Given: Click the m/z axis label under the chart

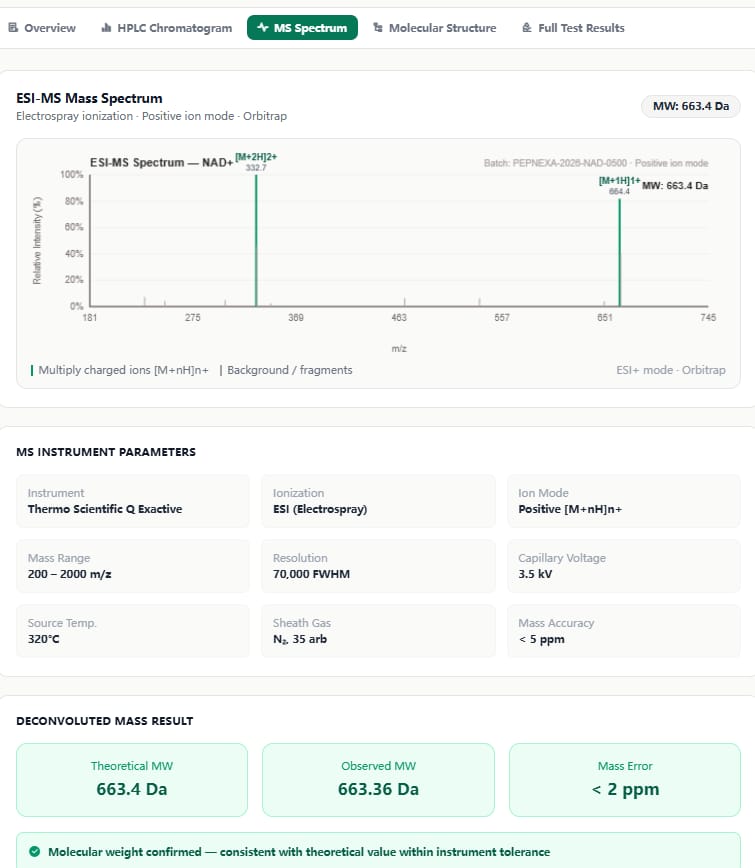Looking at the screenshot, I should tap(399, 348).
